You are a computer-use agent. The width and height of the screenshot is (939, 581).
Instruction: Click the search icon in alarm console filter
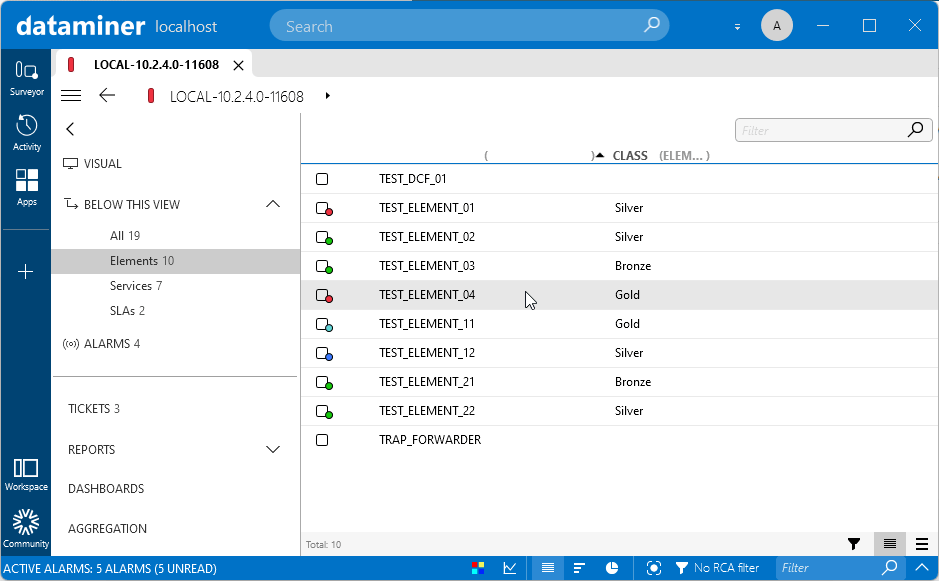click(890, 567)
